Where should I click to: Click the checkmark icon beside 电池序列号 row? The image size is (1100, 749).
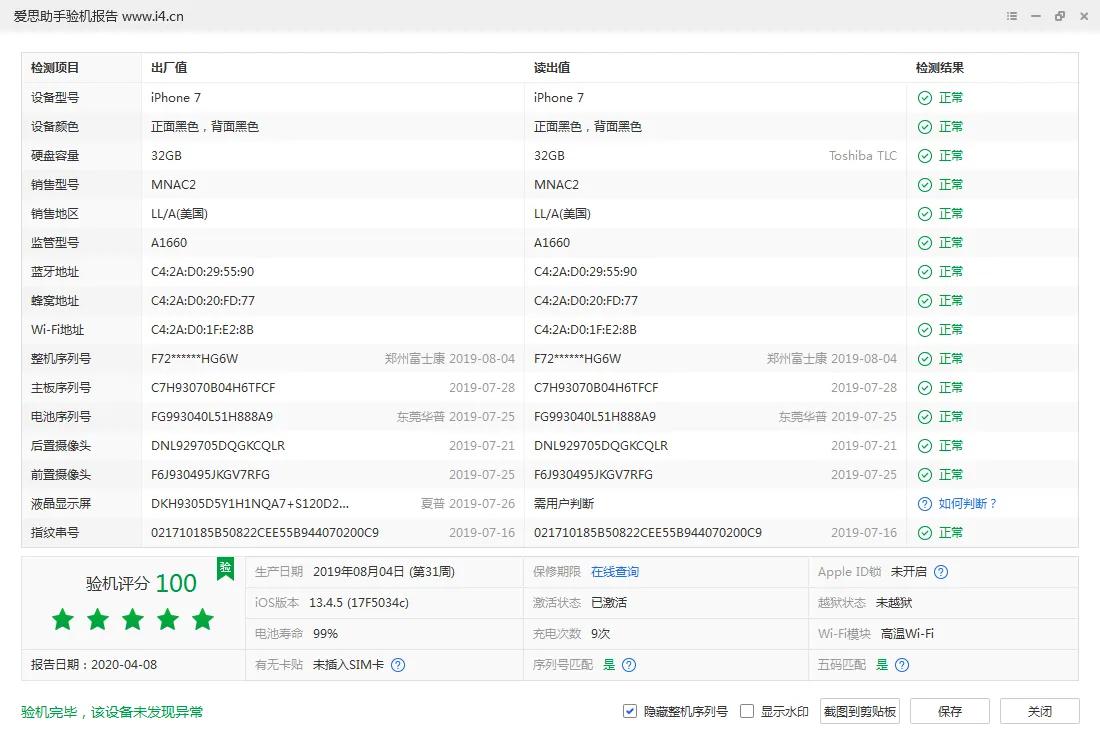[924, 416]
